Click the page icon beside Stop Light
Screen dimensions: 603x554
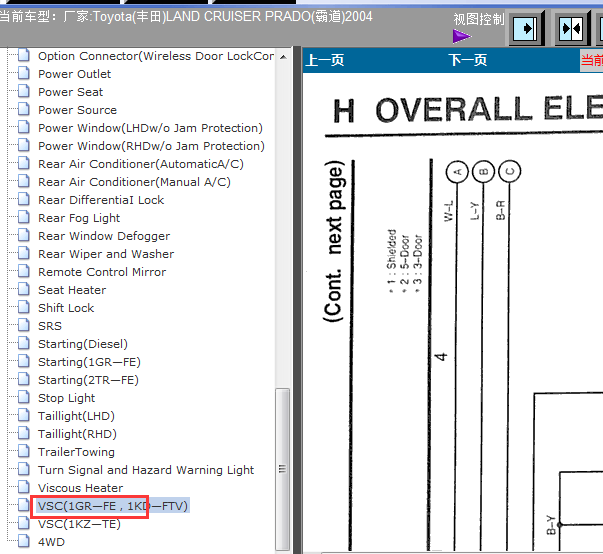(x=24, y=398)
